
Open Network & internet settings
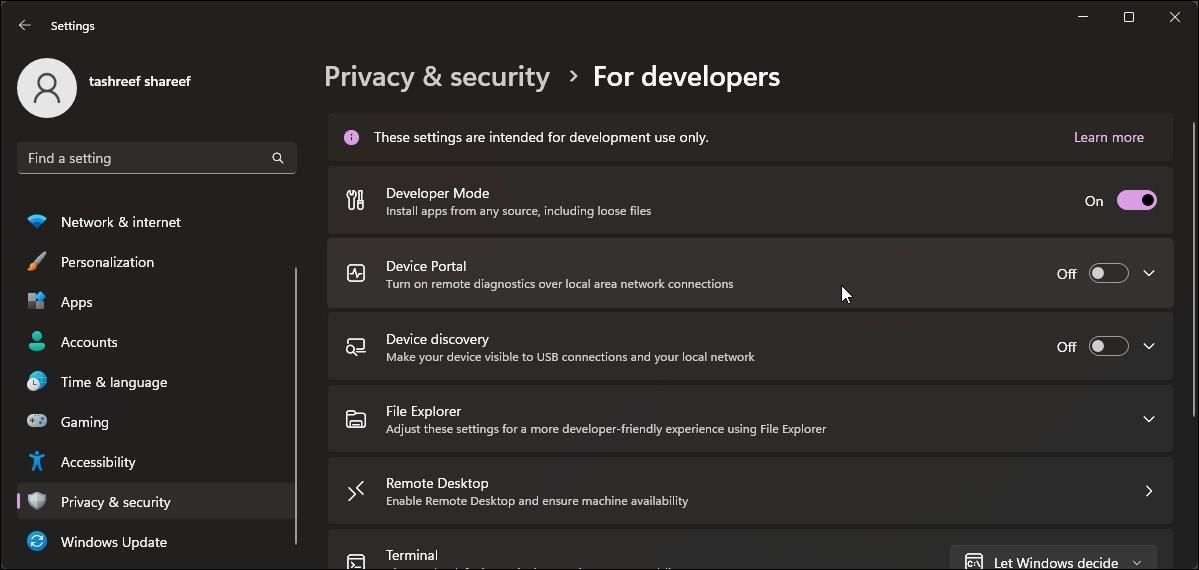point(156,222)
